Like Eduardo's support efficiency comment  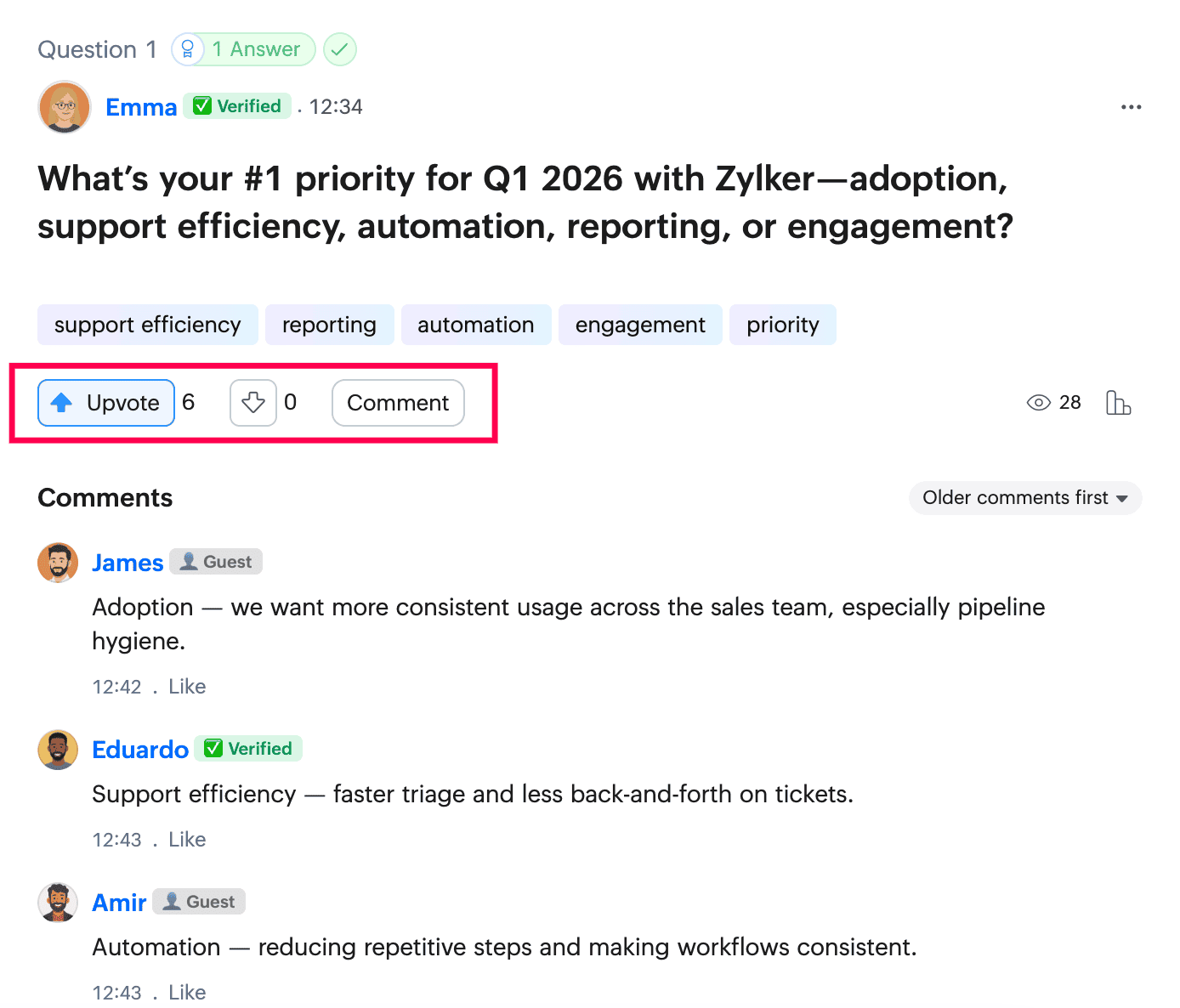tap(187, 840)
